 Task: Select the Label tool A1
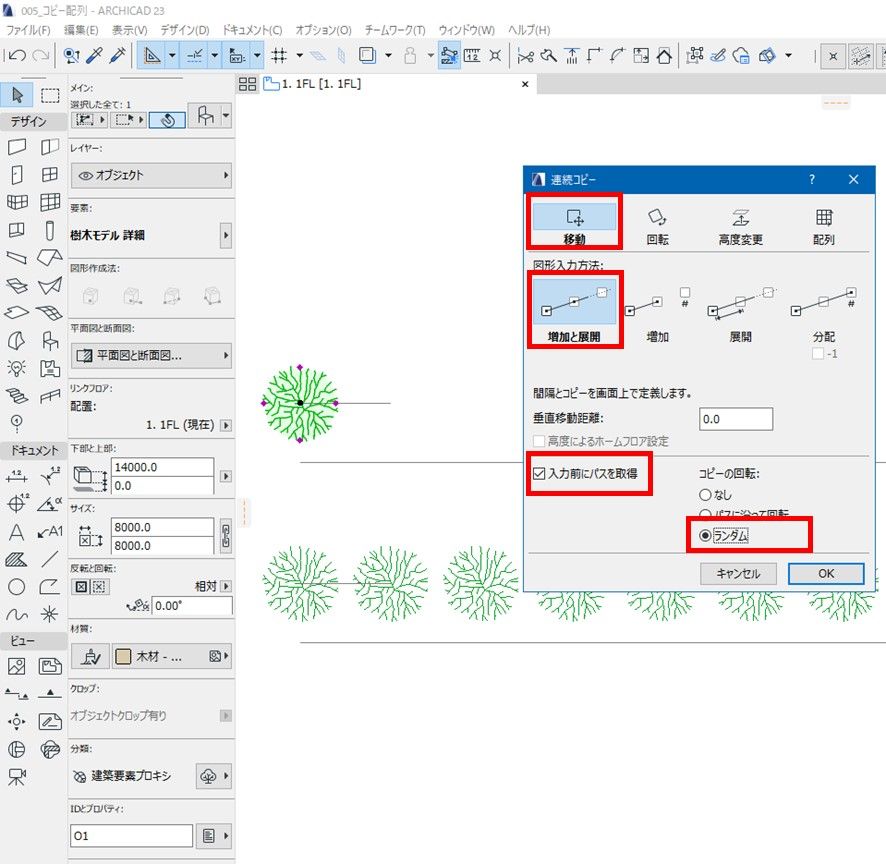click(x=50, y=532)
